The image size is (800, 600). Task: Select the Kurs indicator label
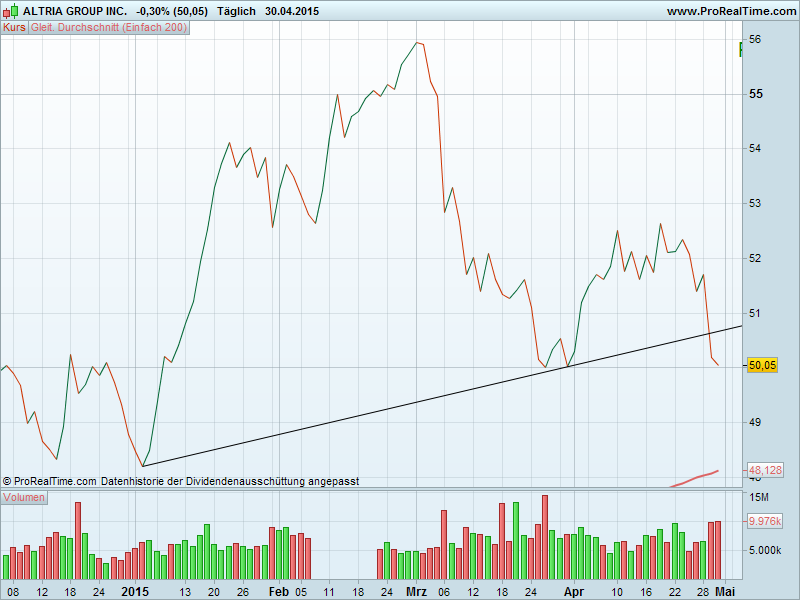point(15,28)
